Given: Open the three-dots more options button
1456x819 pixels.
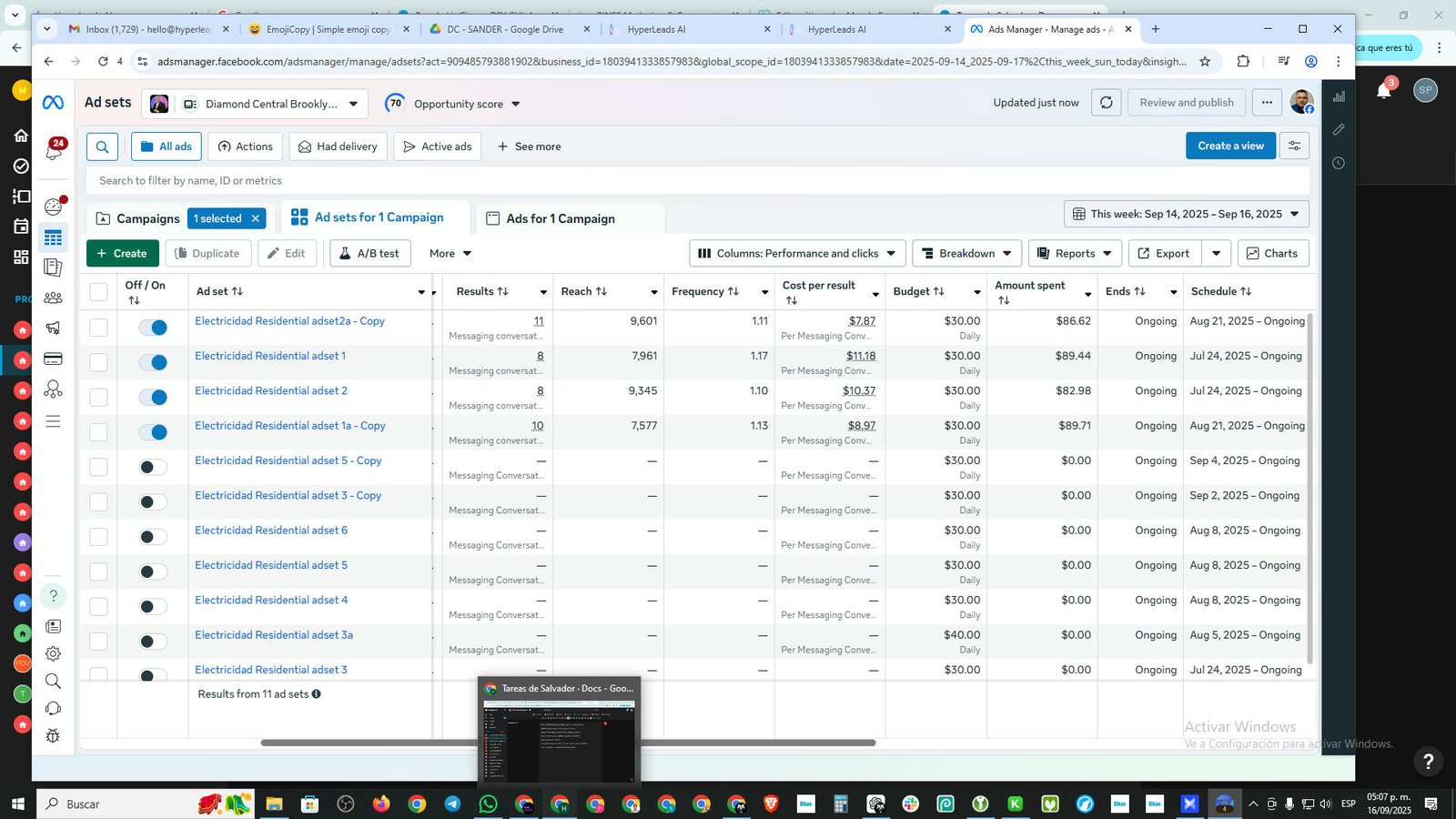Looking at the screenshot, I should click(1267, 103).
